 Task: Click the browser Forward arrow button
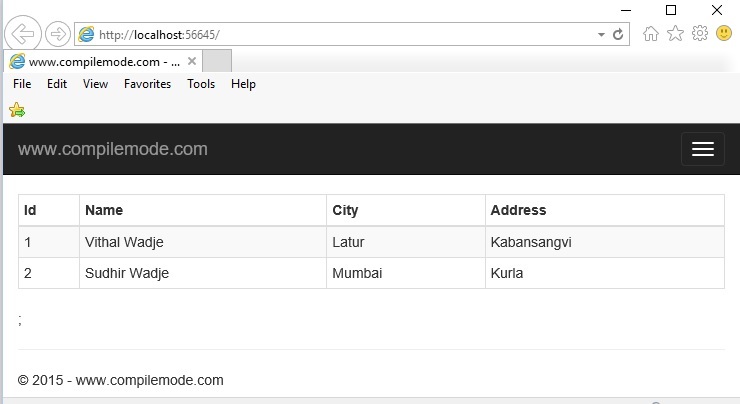click(x=57, y=33)
